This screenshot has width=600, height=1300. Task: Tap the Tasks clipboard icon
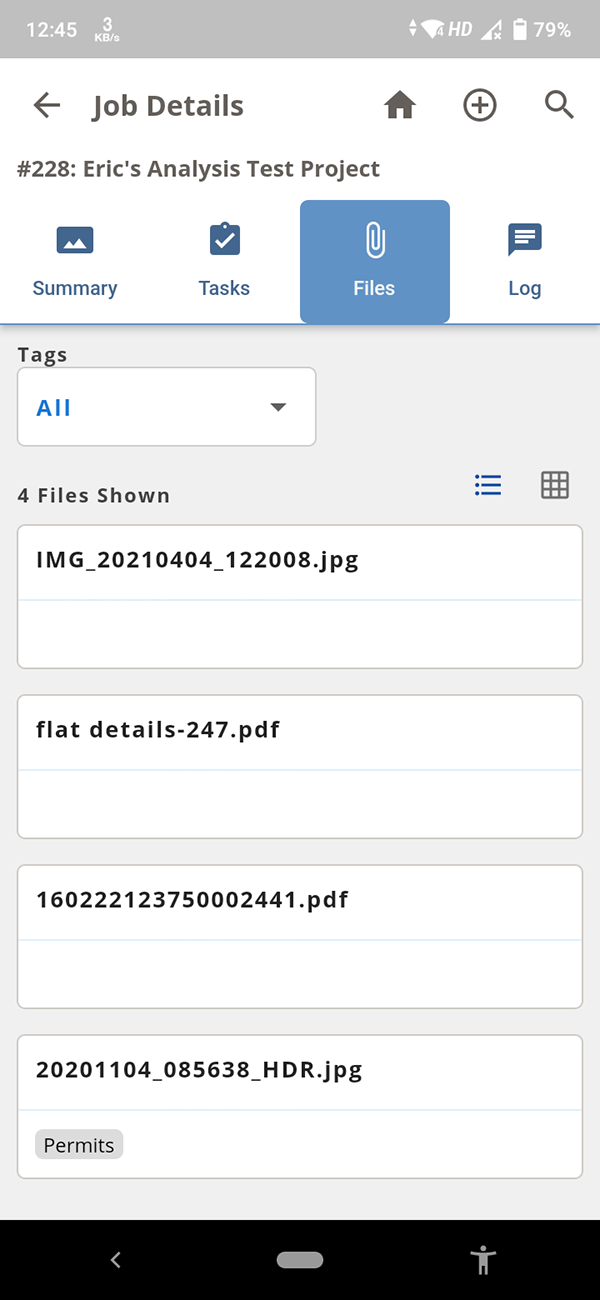tap(223, 239)
